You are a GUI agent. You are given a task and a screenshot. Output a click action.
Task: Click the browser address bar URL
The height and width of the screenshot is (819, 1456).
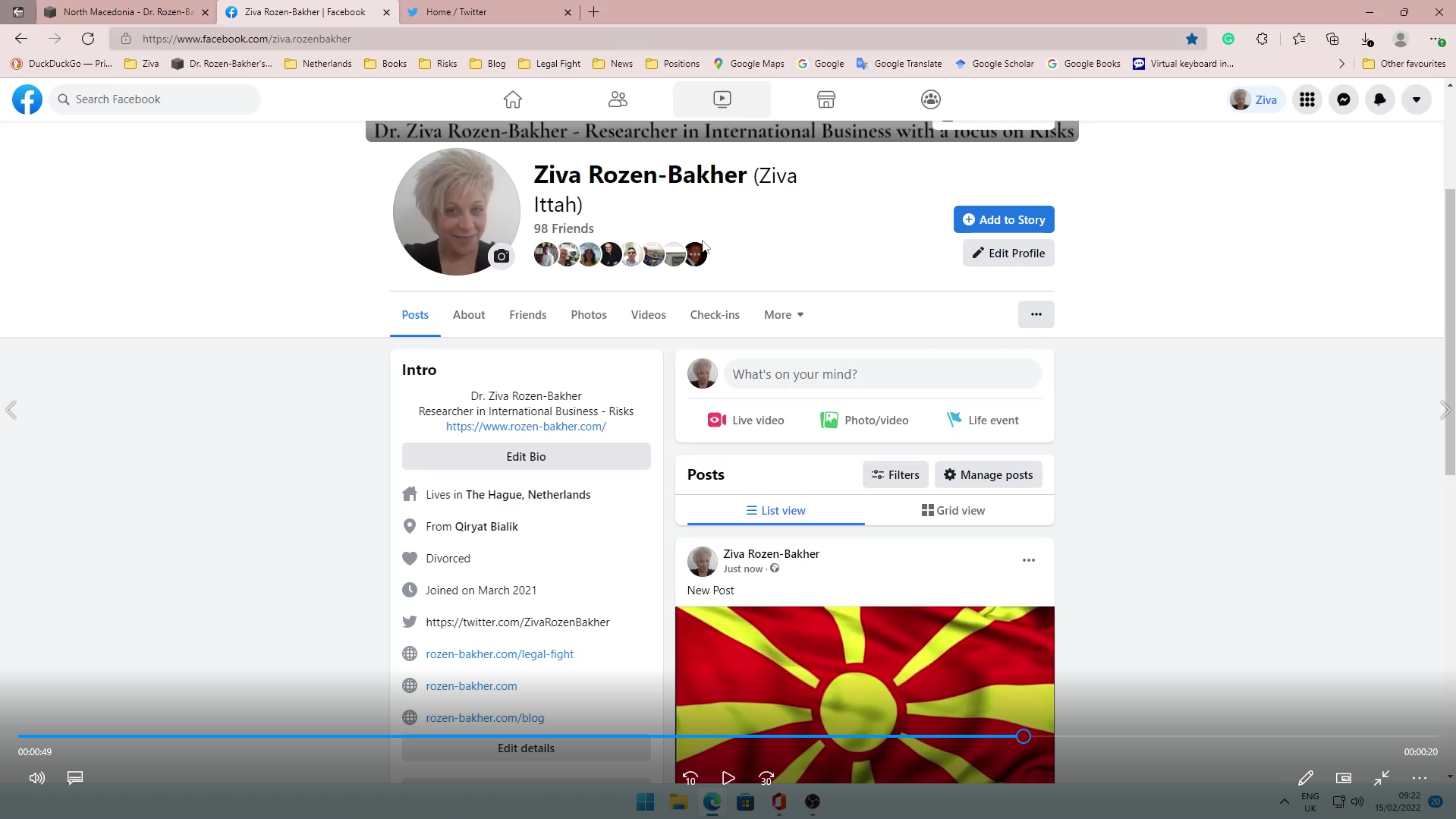click(247, 39)
